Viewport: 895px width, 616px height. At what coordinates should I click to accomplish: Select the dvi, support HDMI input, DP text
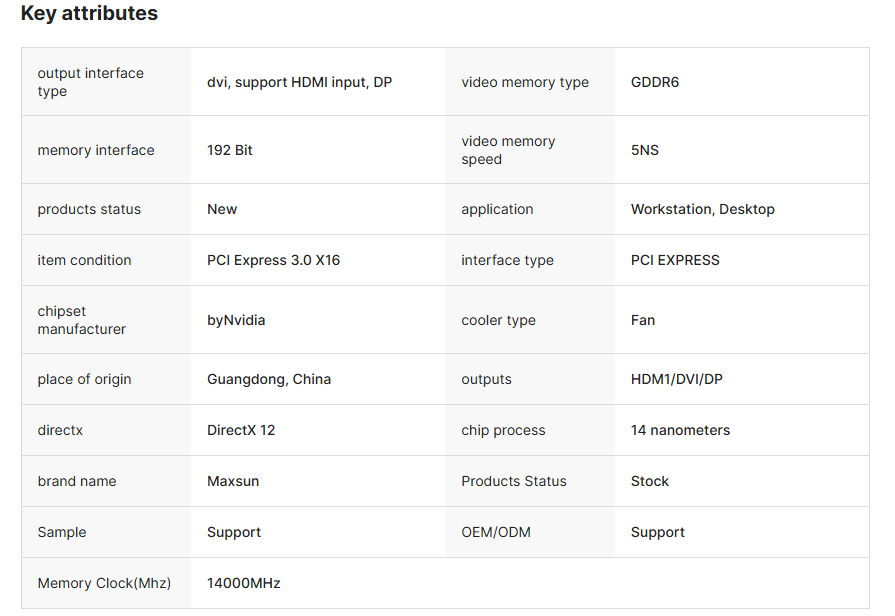299,82
